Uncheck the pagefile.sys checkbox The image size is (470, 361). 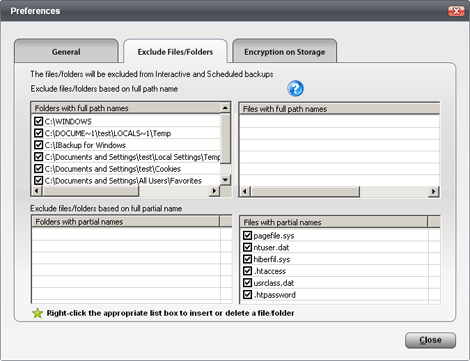click(247, 235)
